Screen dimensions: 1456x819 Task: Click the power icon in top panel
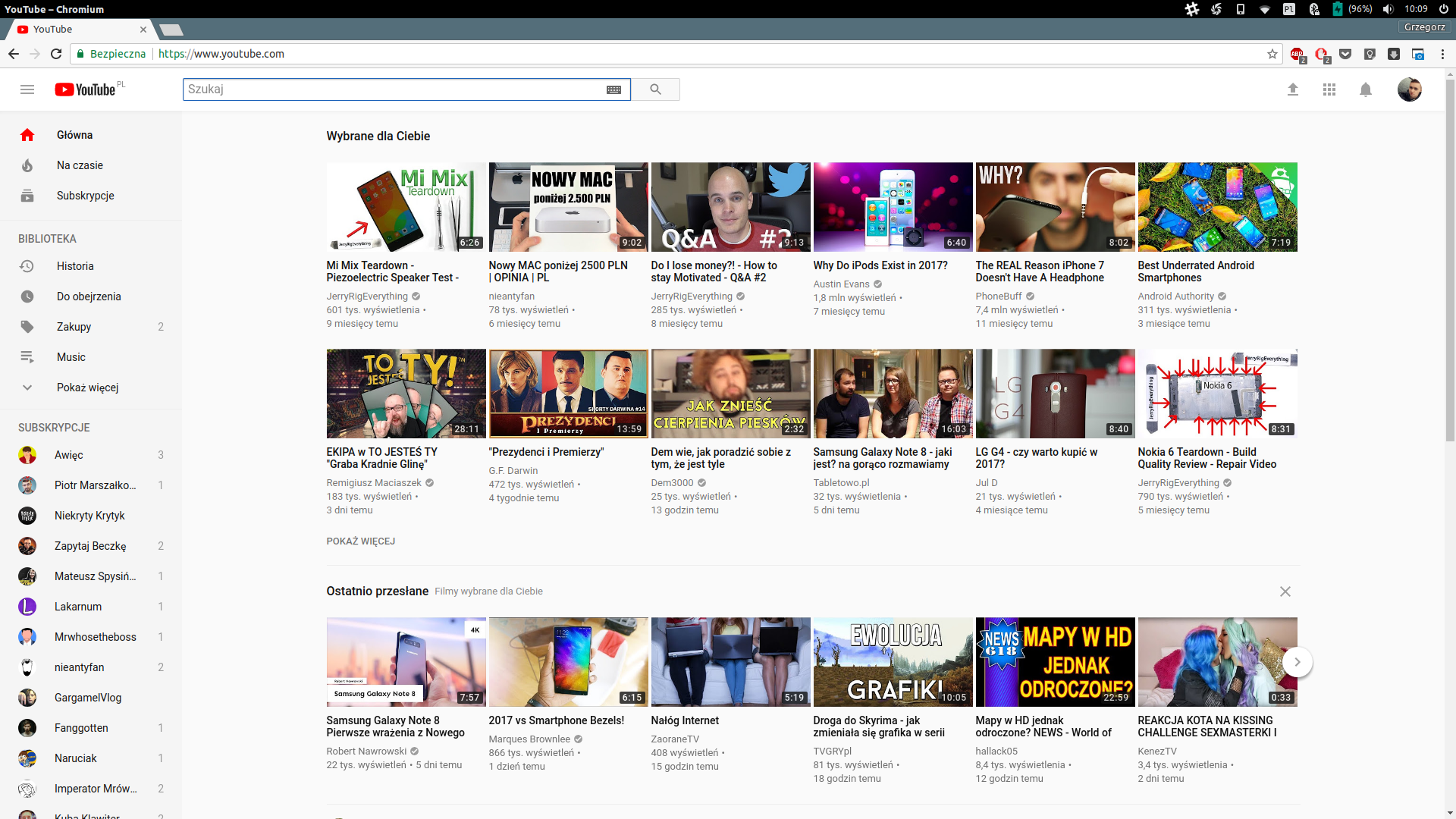coord(1444,9)
